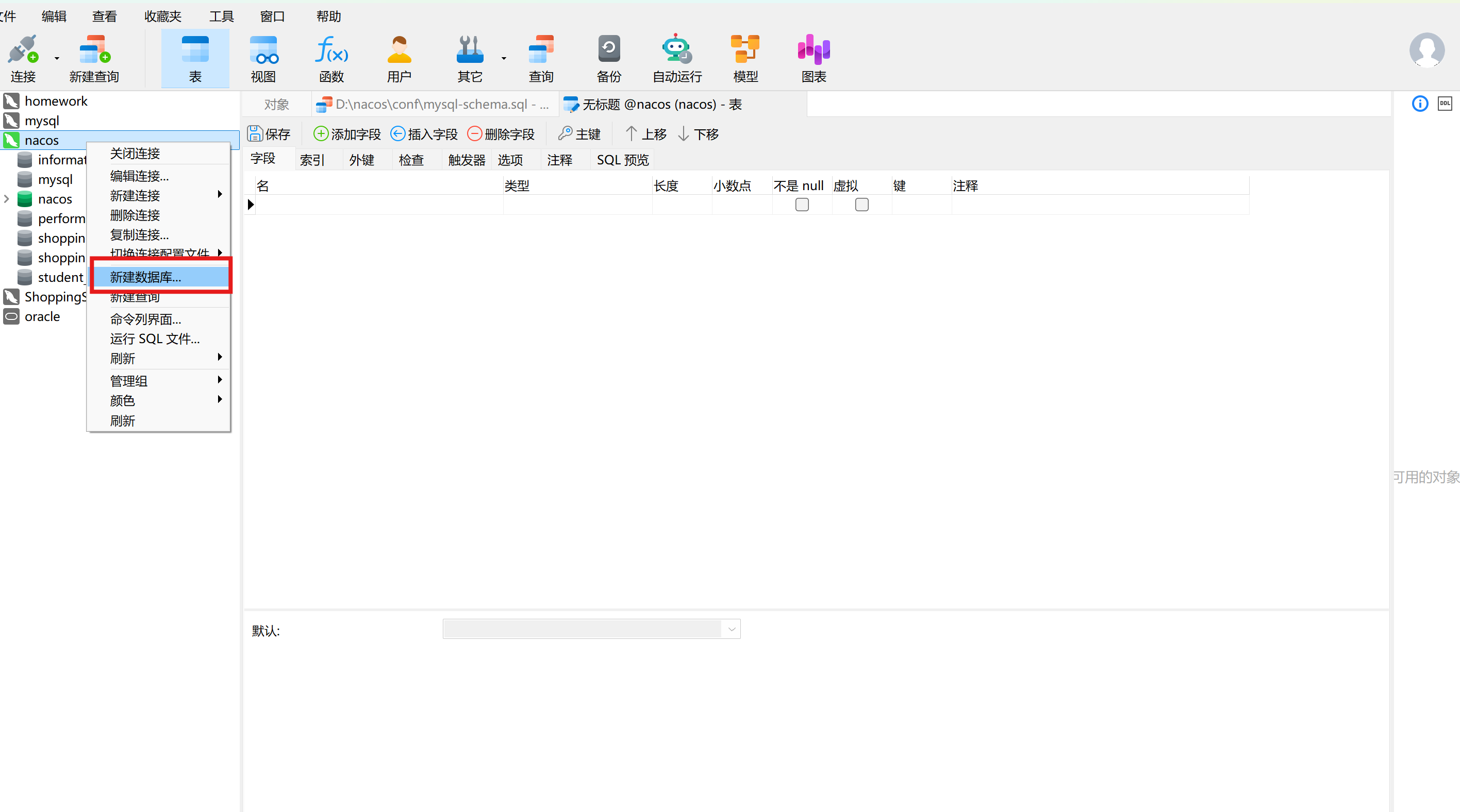Open the 默认 default value dropdown
This screenshot has width=1460, height=812.
[731, 629]
